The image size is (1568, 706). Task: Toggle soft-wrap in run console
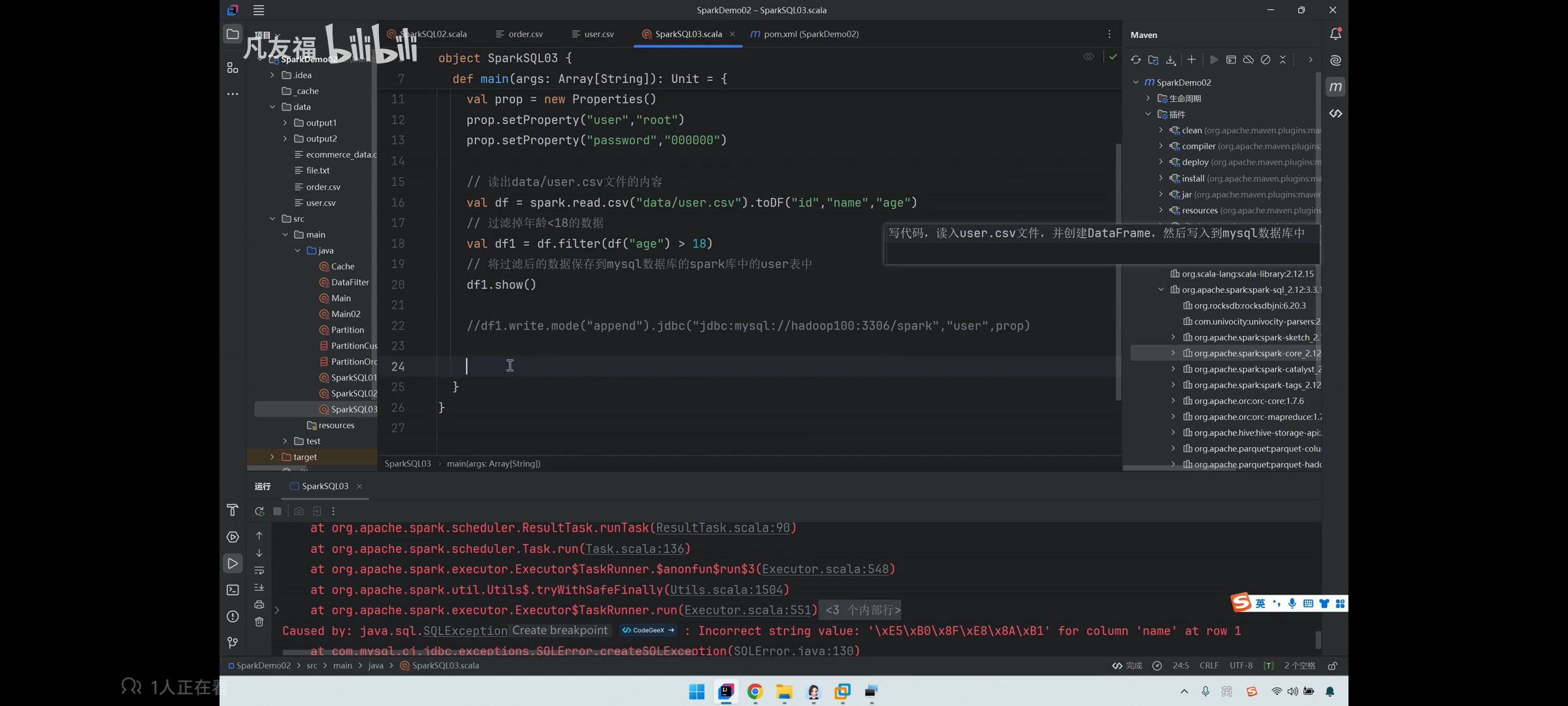259,570
